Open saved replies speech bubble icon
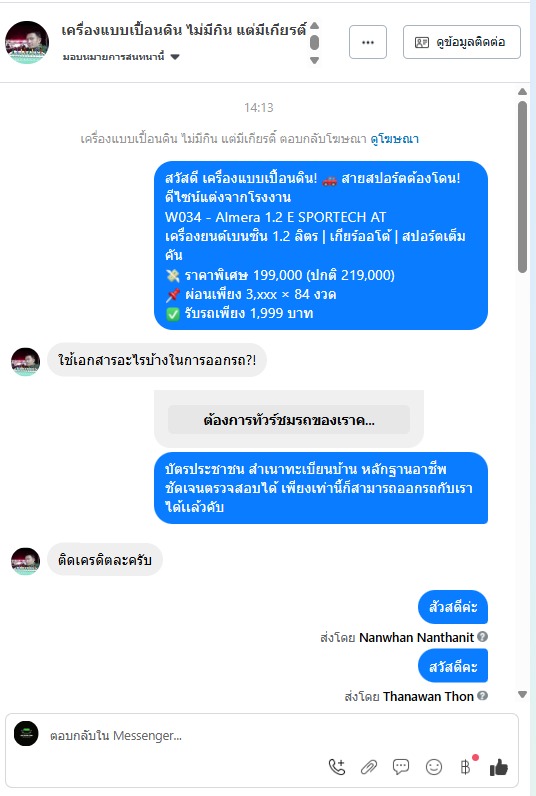 point(401,767)
